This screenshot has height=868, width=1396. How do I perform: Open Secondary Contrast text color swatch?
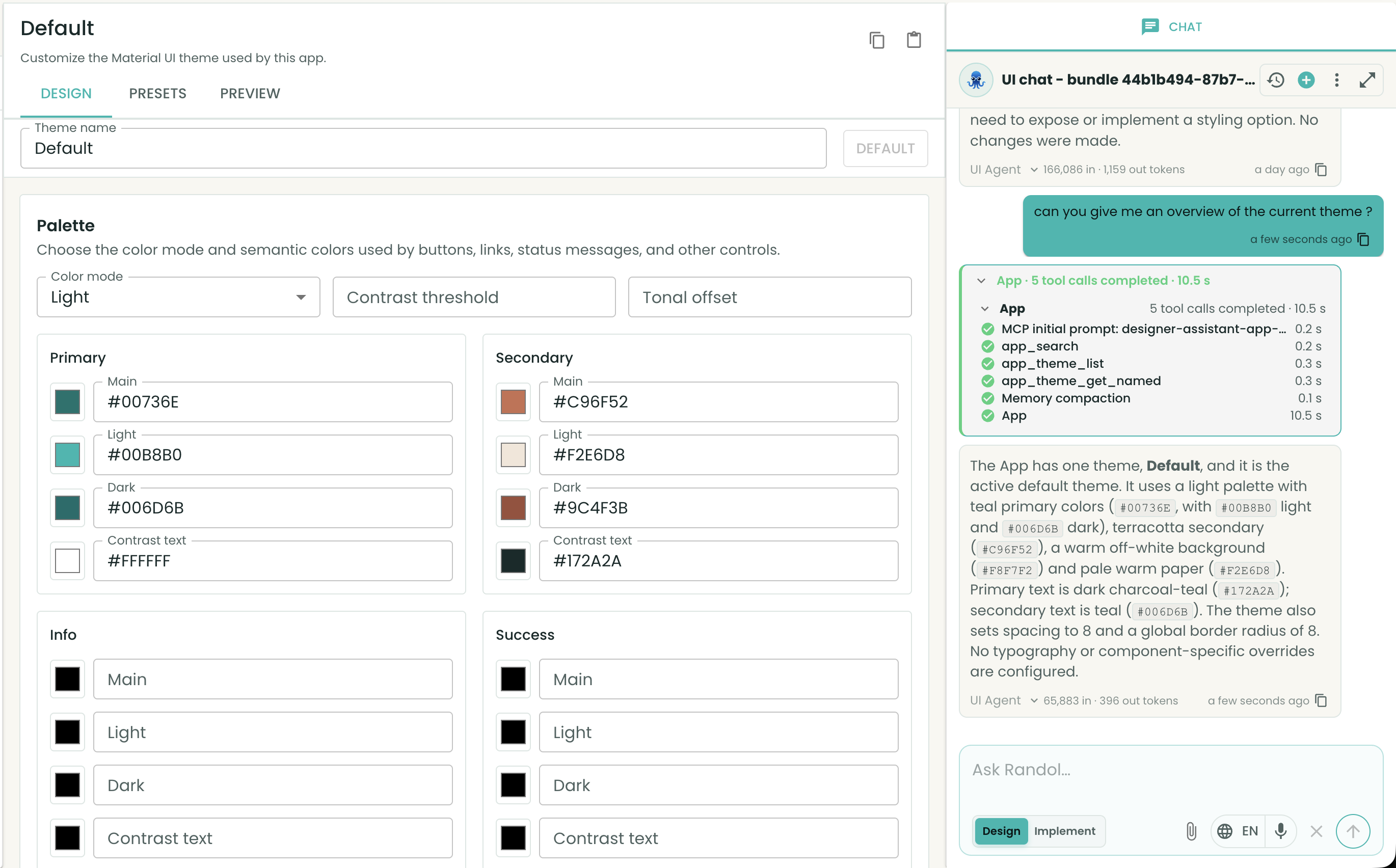tap(513, 561)
